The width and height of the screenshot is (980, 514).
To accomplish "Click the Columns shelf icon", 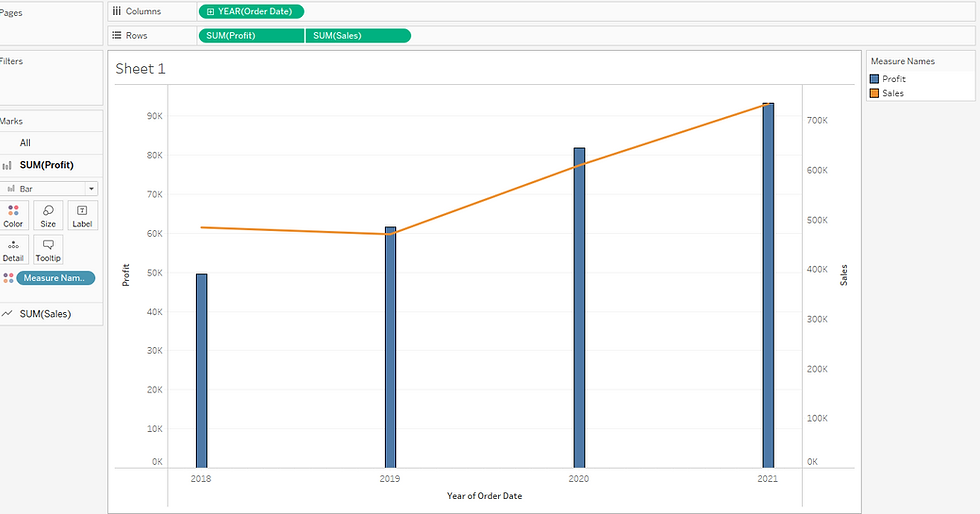I will [x=117, y=11].
